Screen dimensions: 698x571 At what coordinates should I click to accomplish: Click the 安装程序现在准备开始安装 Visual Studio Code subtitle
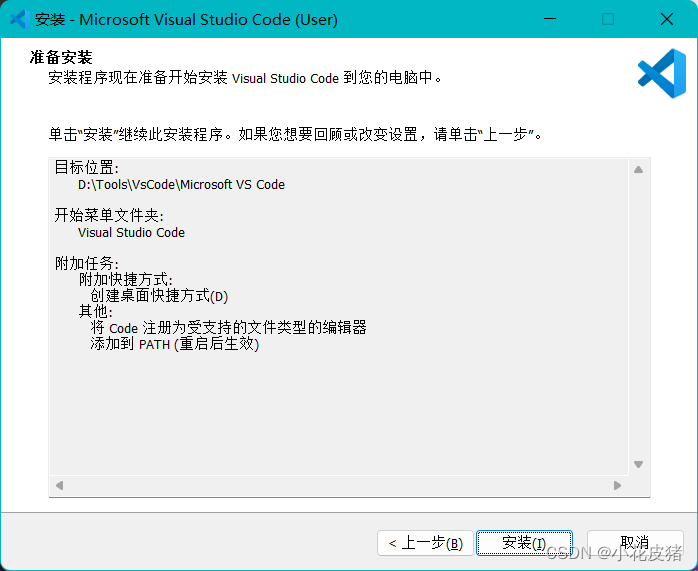pos(245,77)
